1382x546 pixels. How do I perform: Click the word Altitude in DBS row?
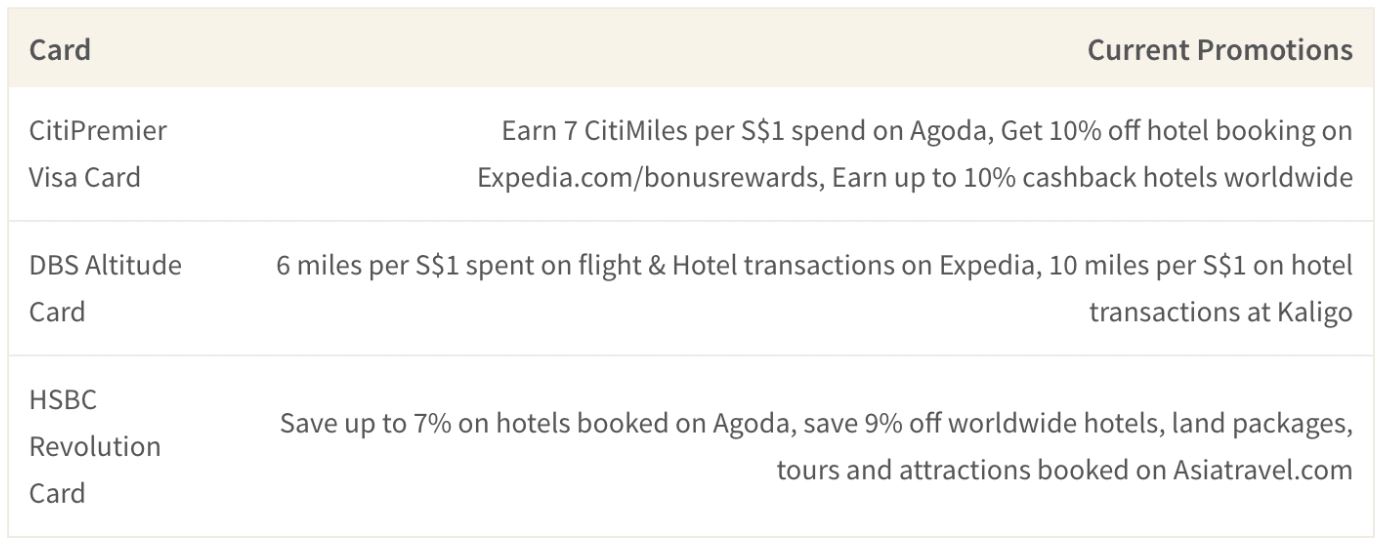[133, 266]
